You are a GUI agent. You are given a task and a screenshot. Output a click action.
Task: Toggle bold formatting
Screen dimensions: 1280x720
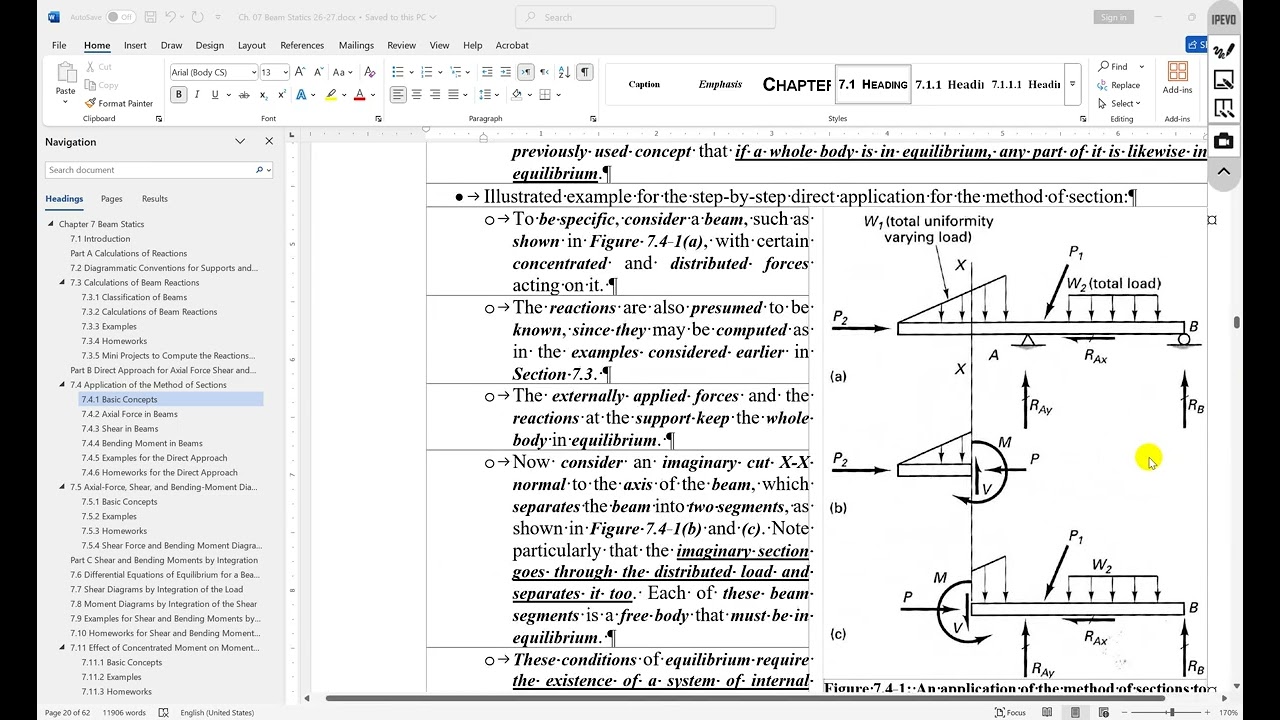pyautogui.click(x=179, y=95)
